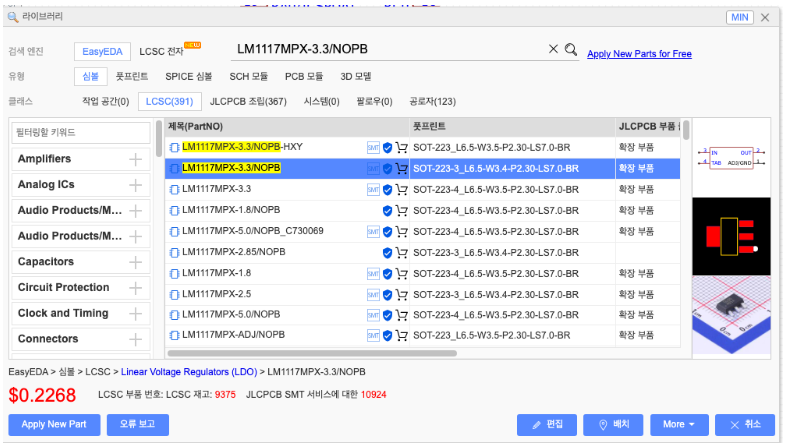Screen dimensions: 792x447
Task: Click the cart icon for LM1117MPX-ADJ/NOPB
Action: point(402,335)
